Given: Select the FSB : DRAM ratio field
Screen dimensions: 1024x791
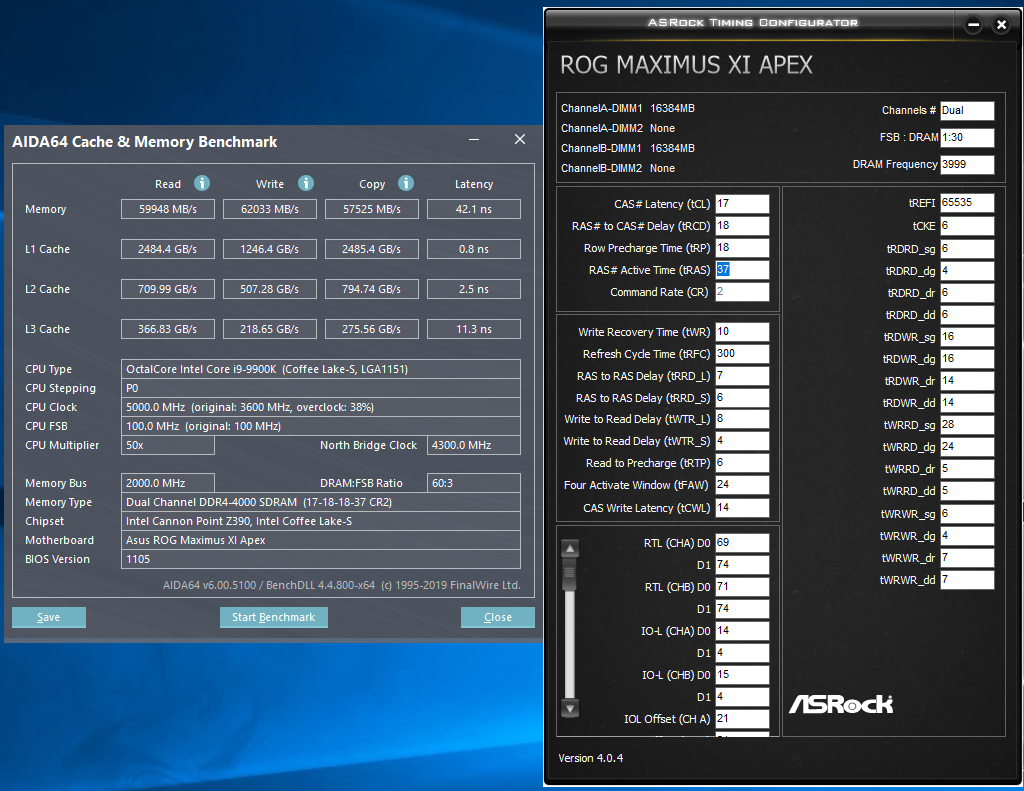Looking at the screenshot, I should [x=967, y=137].
